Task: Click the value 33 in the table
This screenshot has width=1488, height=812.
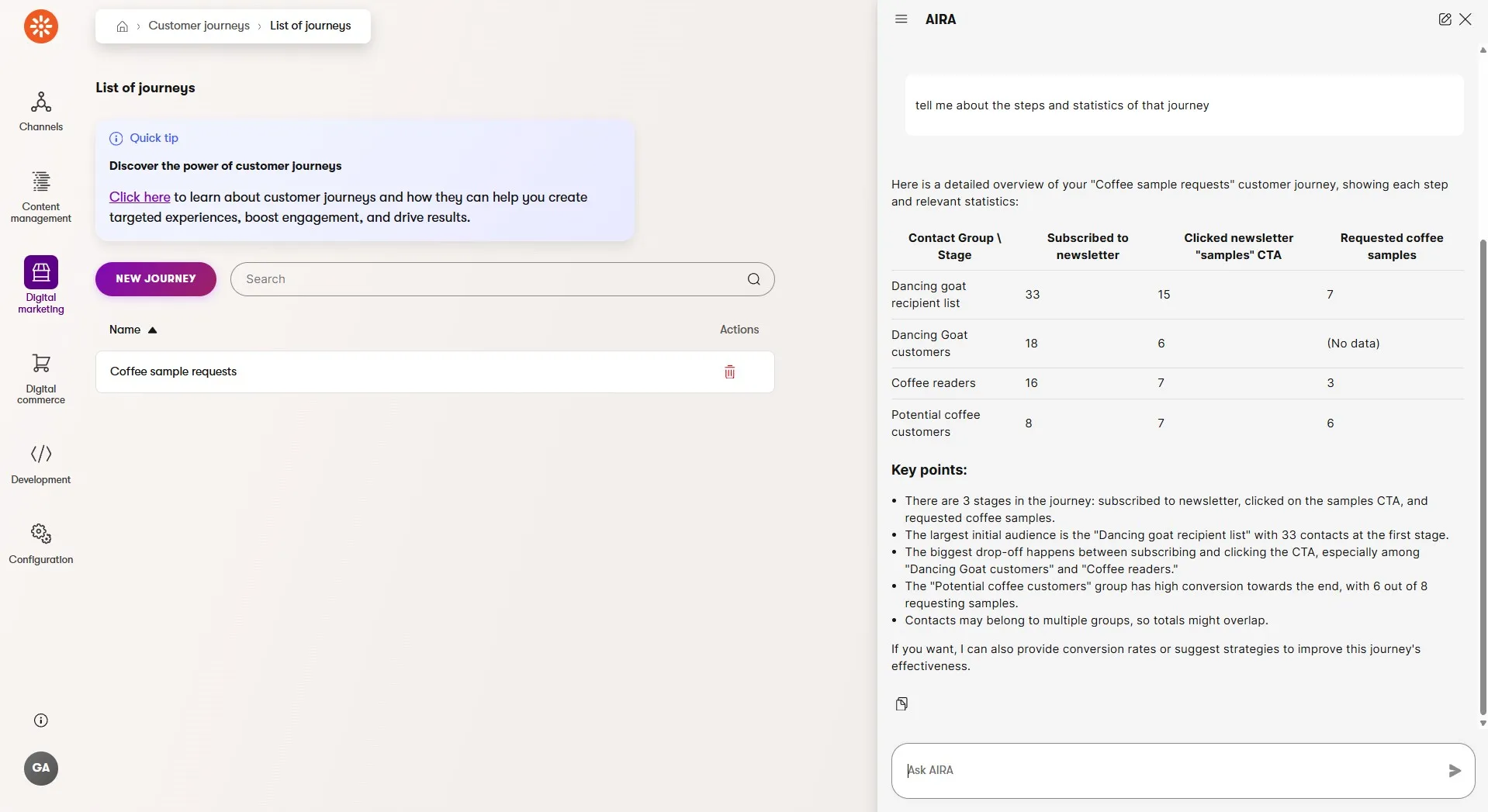Action: [x=1033, y=295]
